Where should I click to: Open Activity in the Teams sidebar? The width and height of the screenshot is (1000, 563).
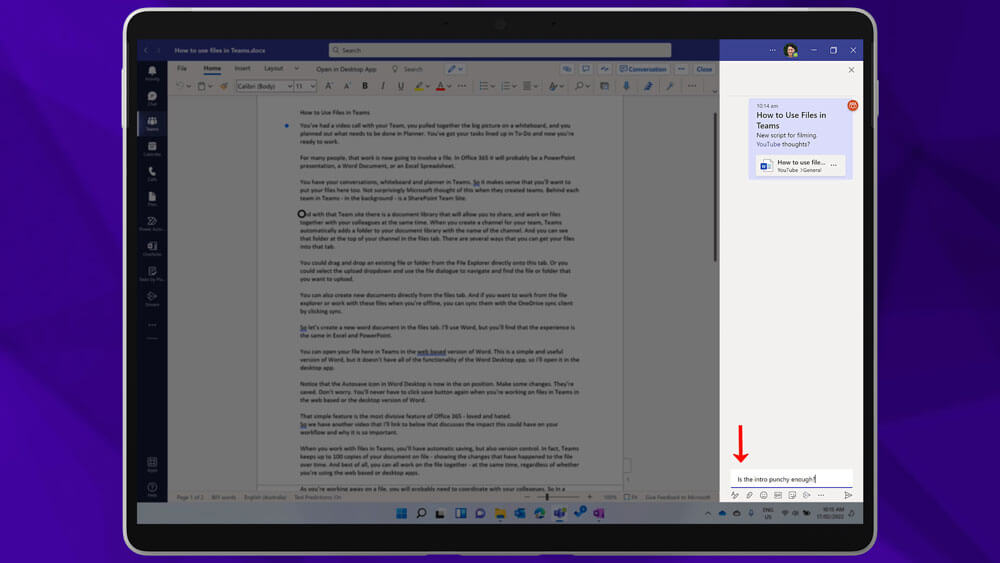click(152, 73)
